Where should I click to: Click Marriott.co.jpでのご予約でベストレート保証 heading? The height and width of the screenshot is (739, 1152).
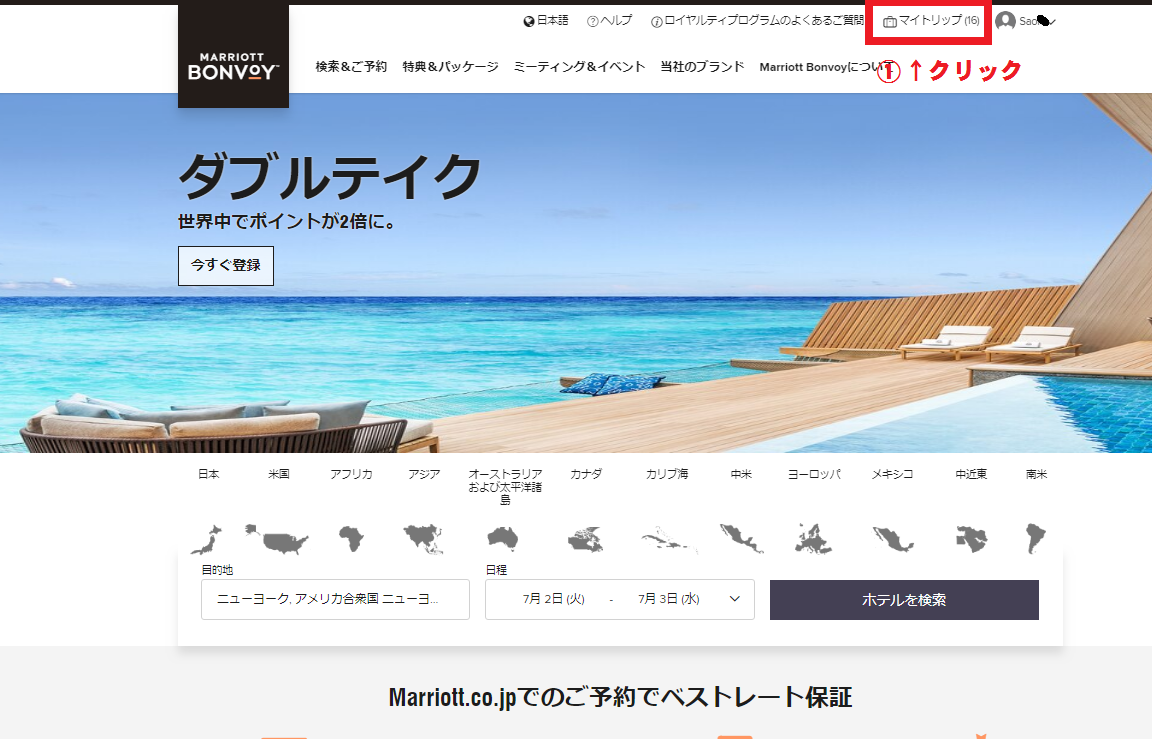click(620, 697)
